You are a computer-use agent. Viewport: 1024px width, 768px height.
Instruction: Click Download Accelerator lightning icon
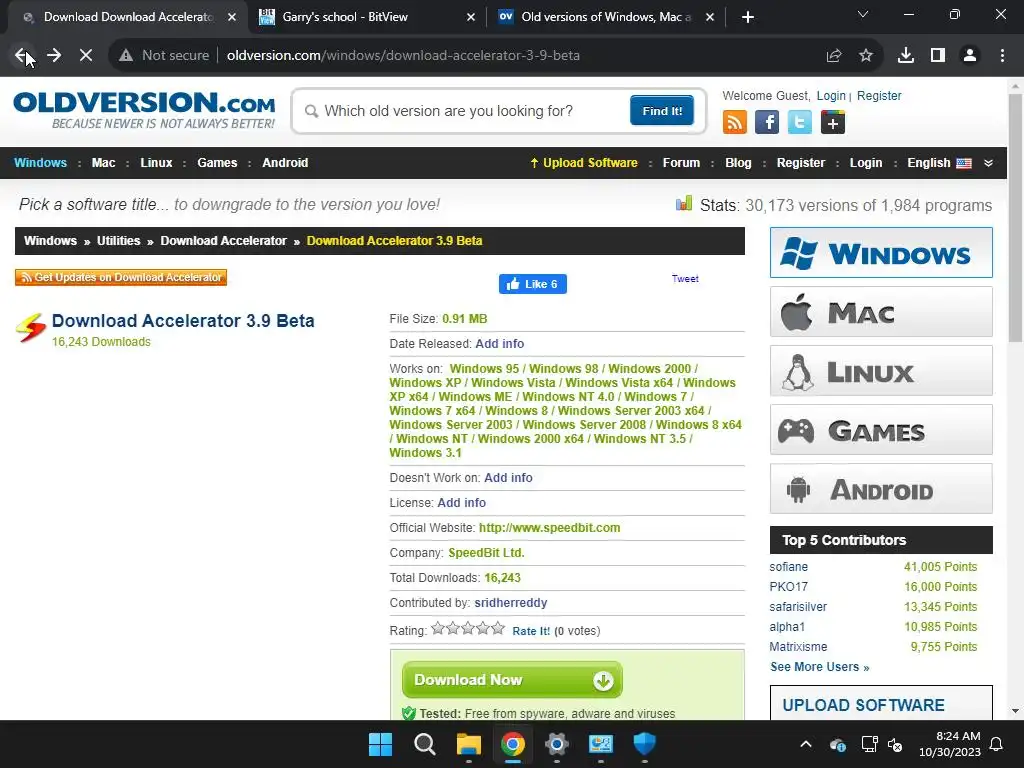[31, 327]
